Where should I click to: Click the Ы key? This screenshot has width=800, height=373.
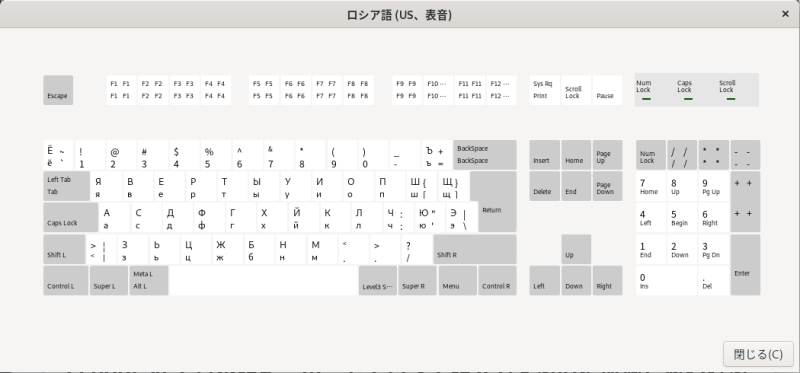point(264,186)
